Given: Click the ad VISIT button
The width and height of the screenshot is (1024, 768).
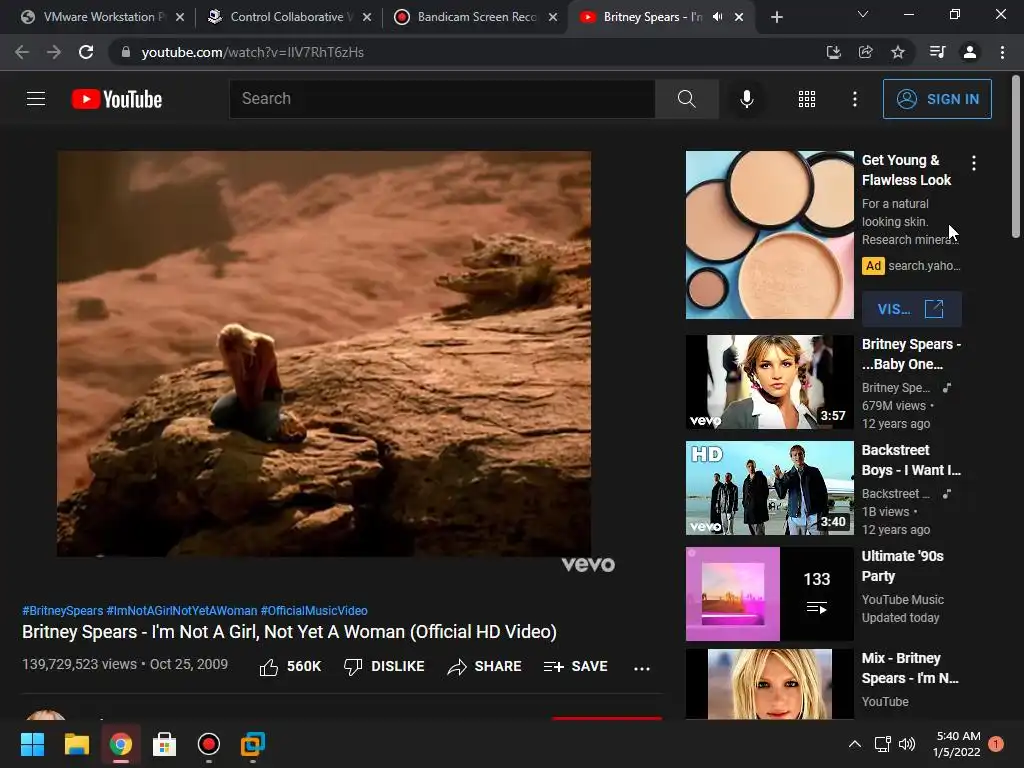Looking at the screenshot, I should 912,309.
